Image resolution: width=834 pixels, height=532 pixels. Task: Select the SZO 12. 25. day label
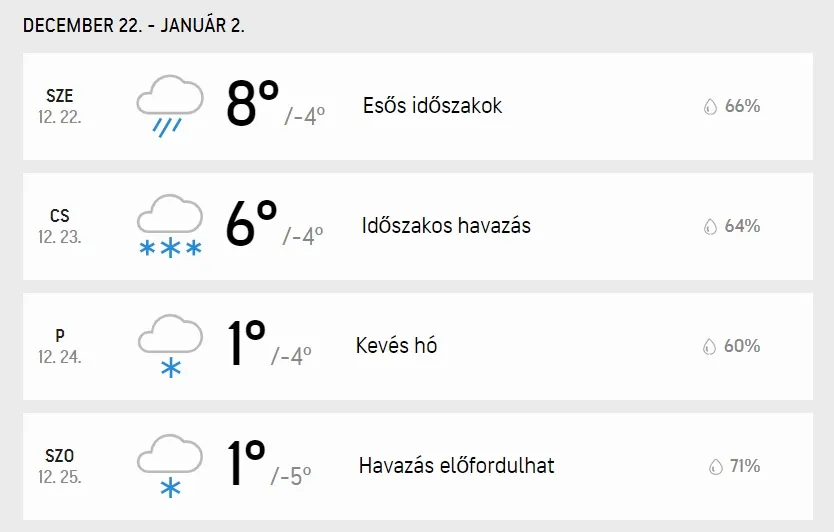60,466
